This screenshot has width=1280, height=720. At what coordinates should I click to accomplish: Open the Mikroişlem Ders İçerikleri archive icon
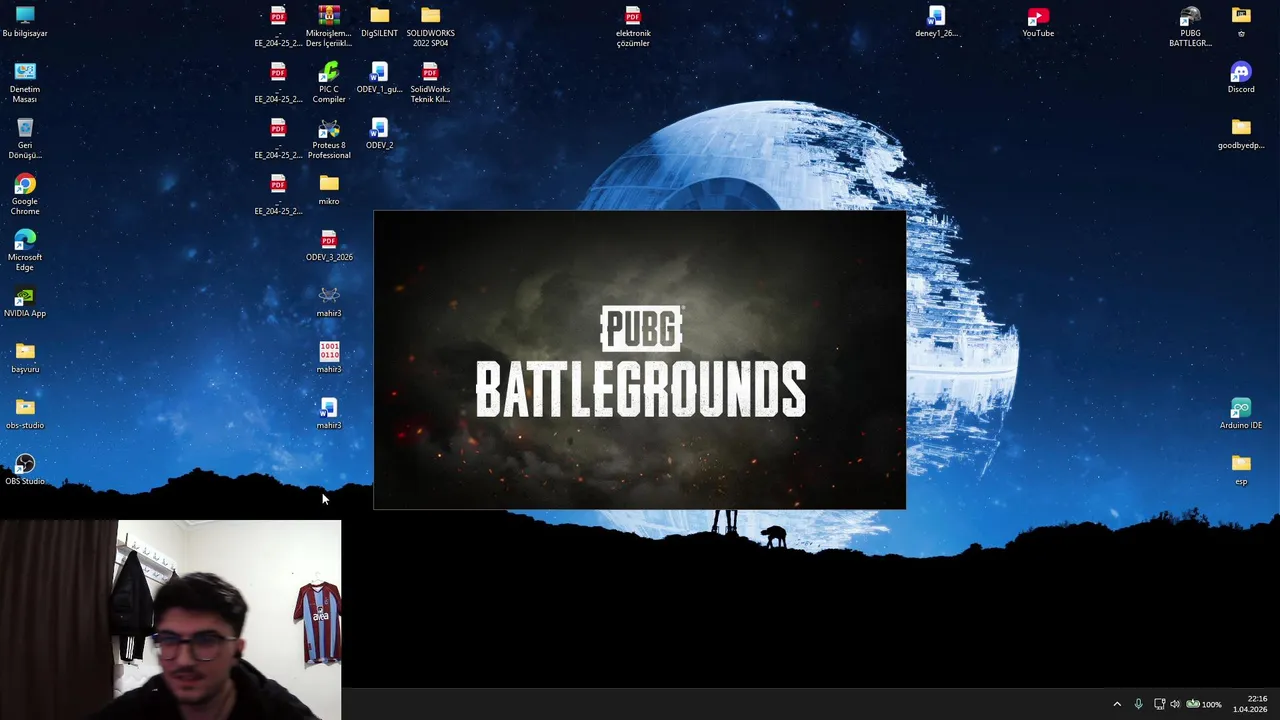click(x=329, y=26)
